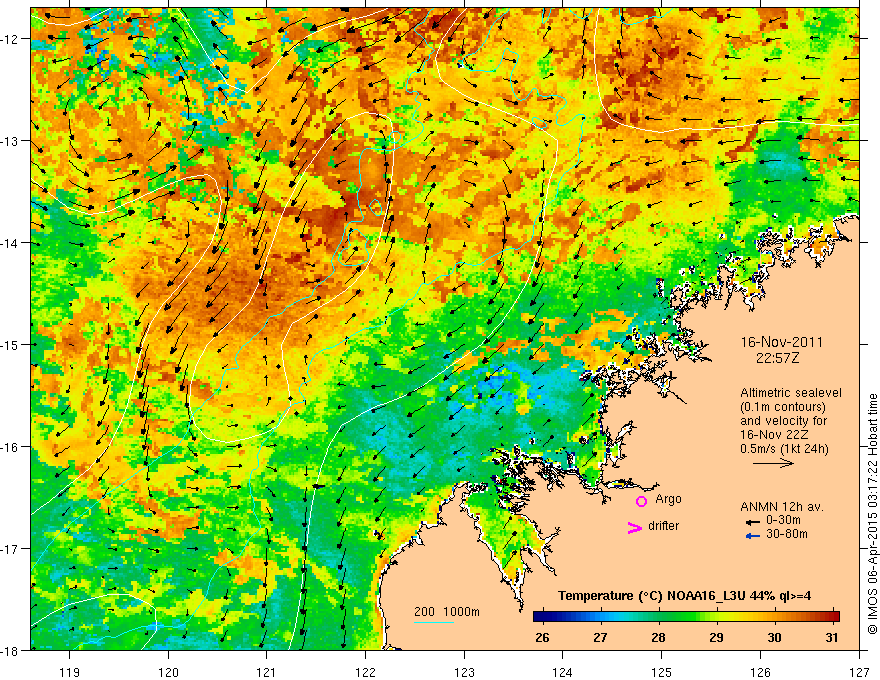This screenshot has height=680, width=880.
Task: Click the 122 longitude axis label
Action: pyautogui.click(x=365, y=673)
